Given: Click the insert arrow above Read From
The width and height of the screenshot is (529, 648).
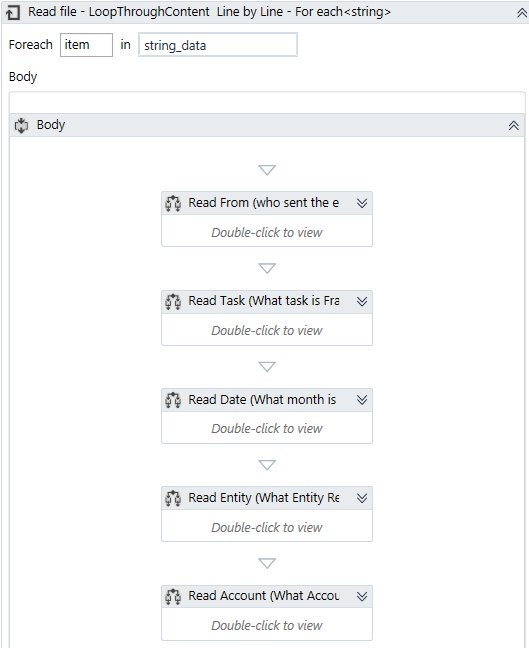Looking at the screenshot, I should 267,170.
